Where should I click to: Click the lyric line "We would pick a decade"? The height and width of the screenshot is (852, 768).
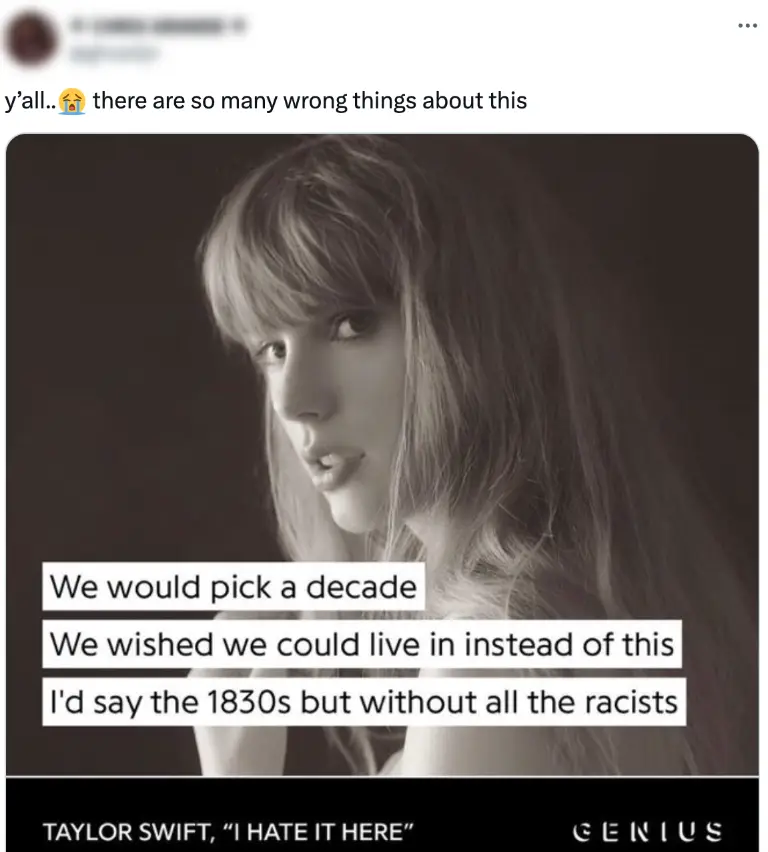233,588
